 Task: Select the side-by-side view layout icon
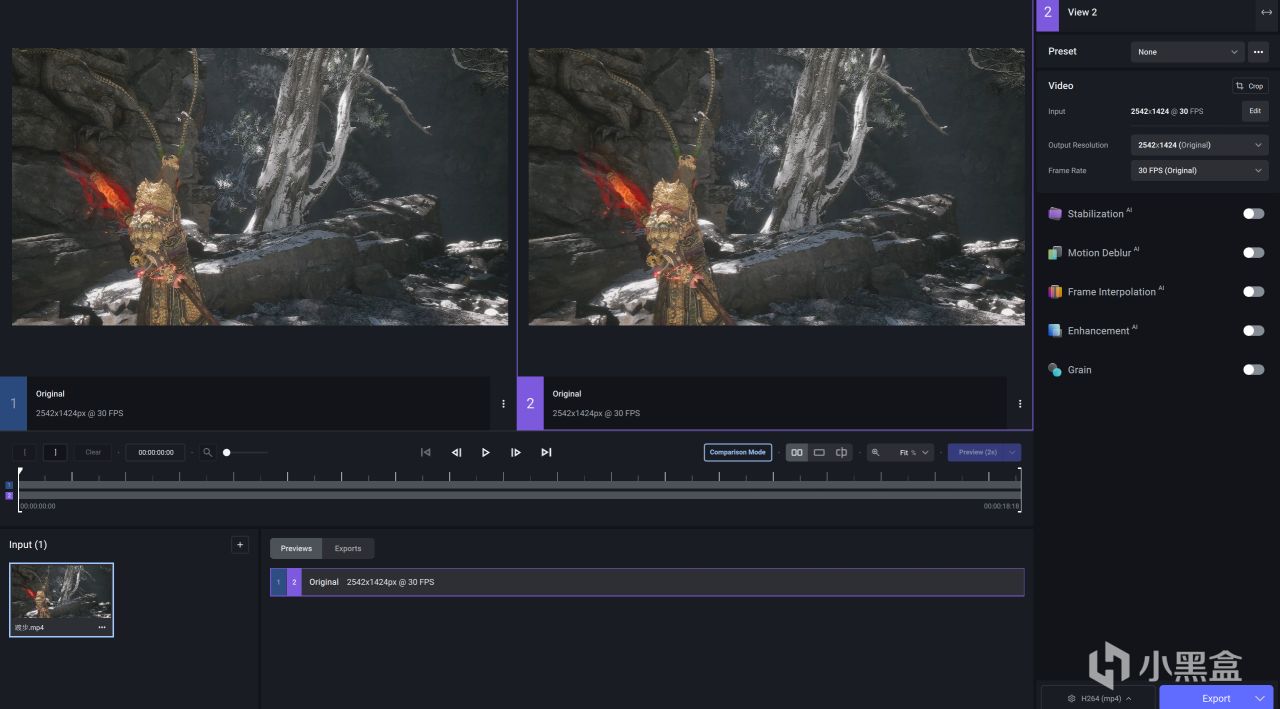click(797, 452)
